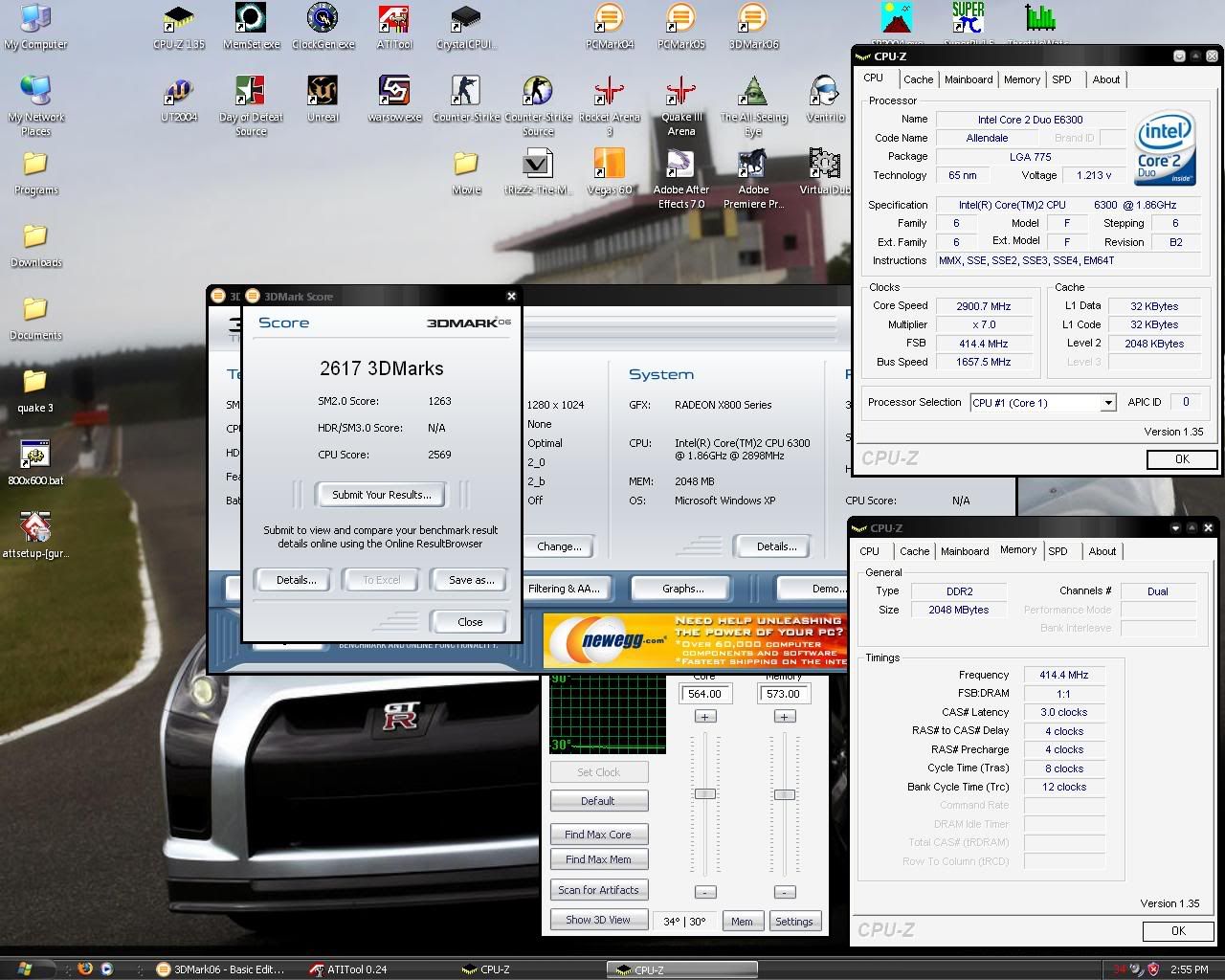Open the Vegas 6.0 desktop shortcut
The image size is (1225, 980).
(x=610, y=171)
